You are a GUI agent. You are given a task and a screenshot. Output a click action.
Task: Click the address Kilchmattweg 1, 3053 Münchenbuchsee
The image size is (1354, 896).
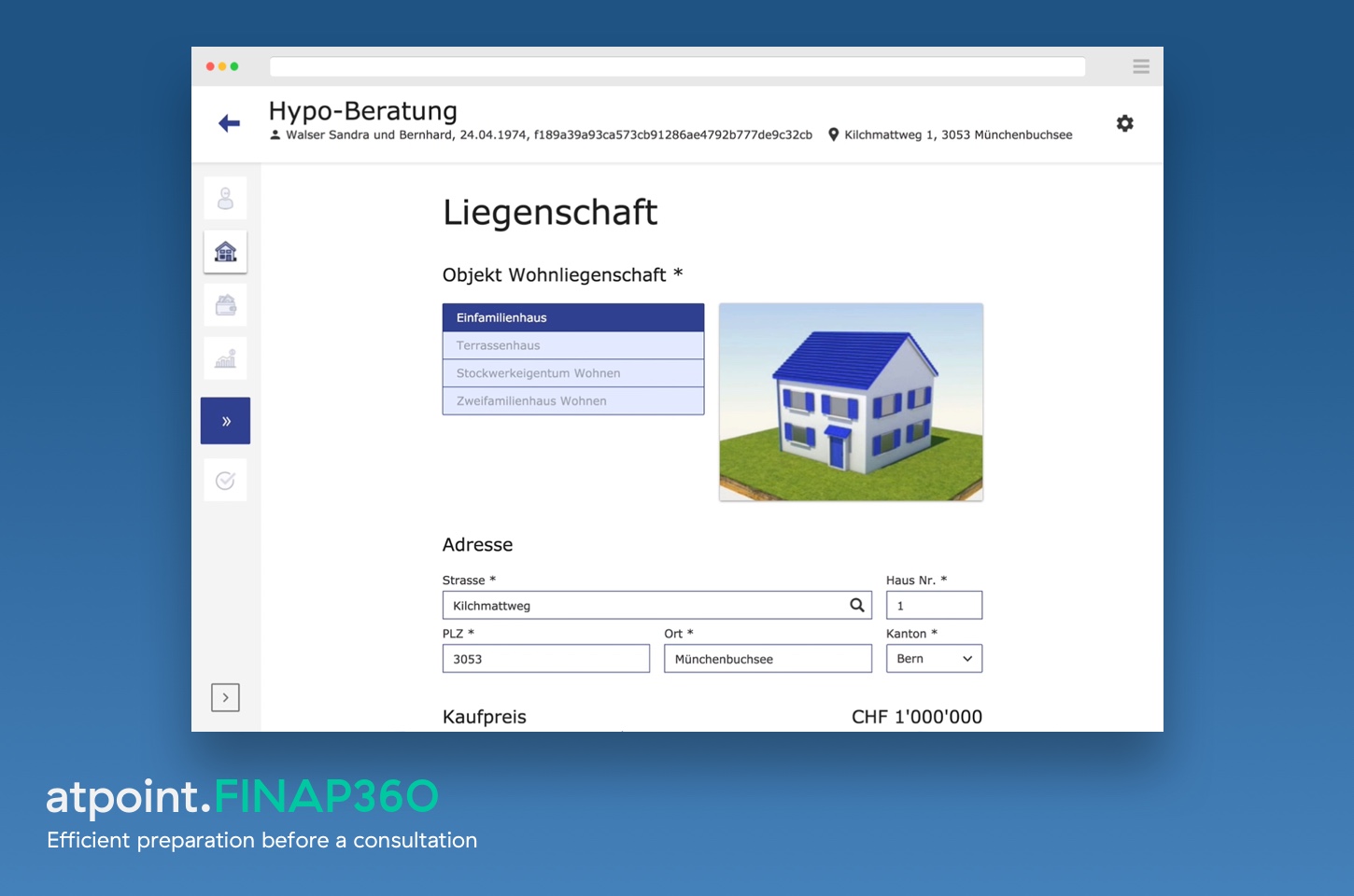tap(958, 134)
